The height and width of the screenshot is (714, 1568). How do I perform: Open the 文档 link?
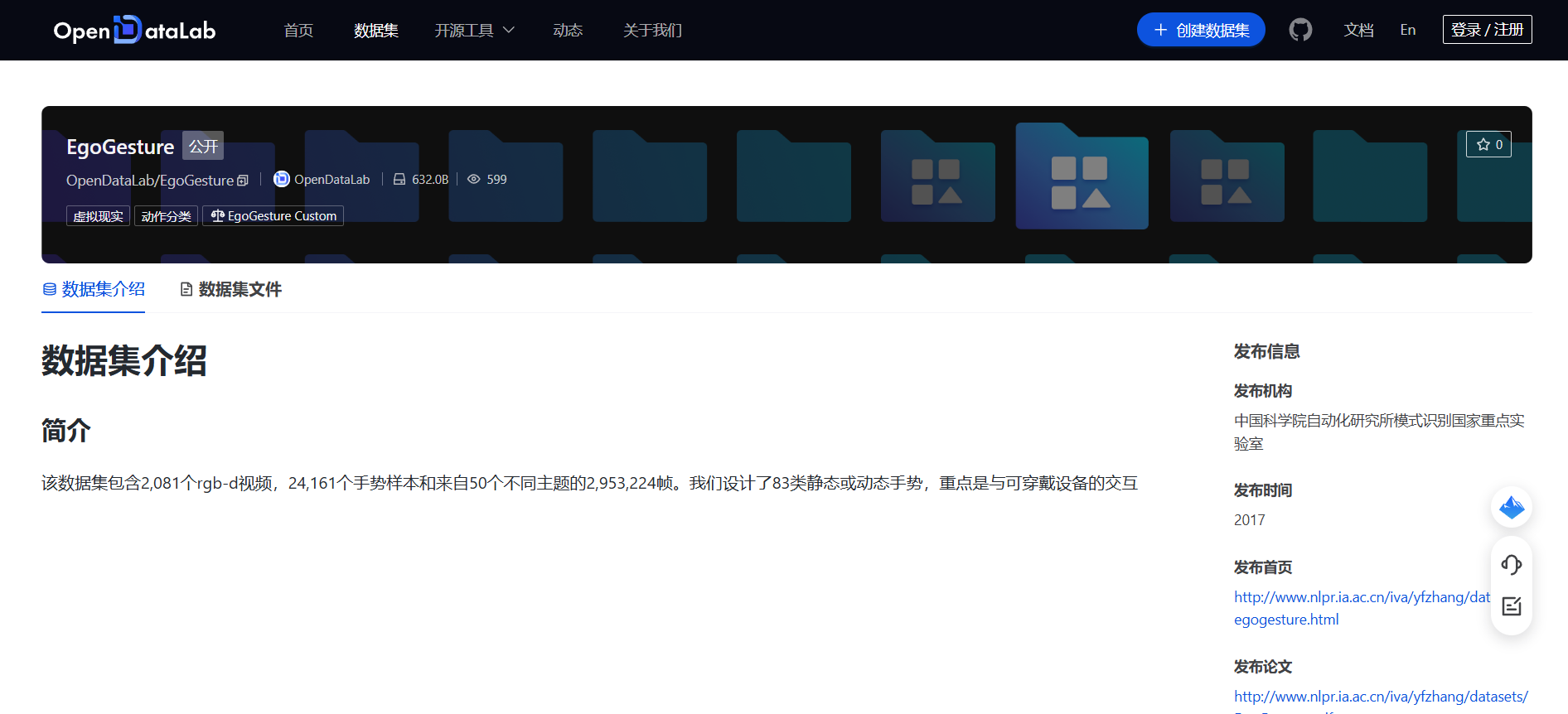tap(1359, 30)
